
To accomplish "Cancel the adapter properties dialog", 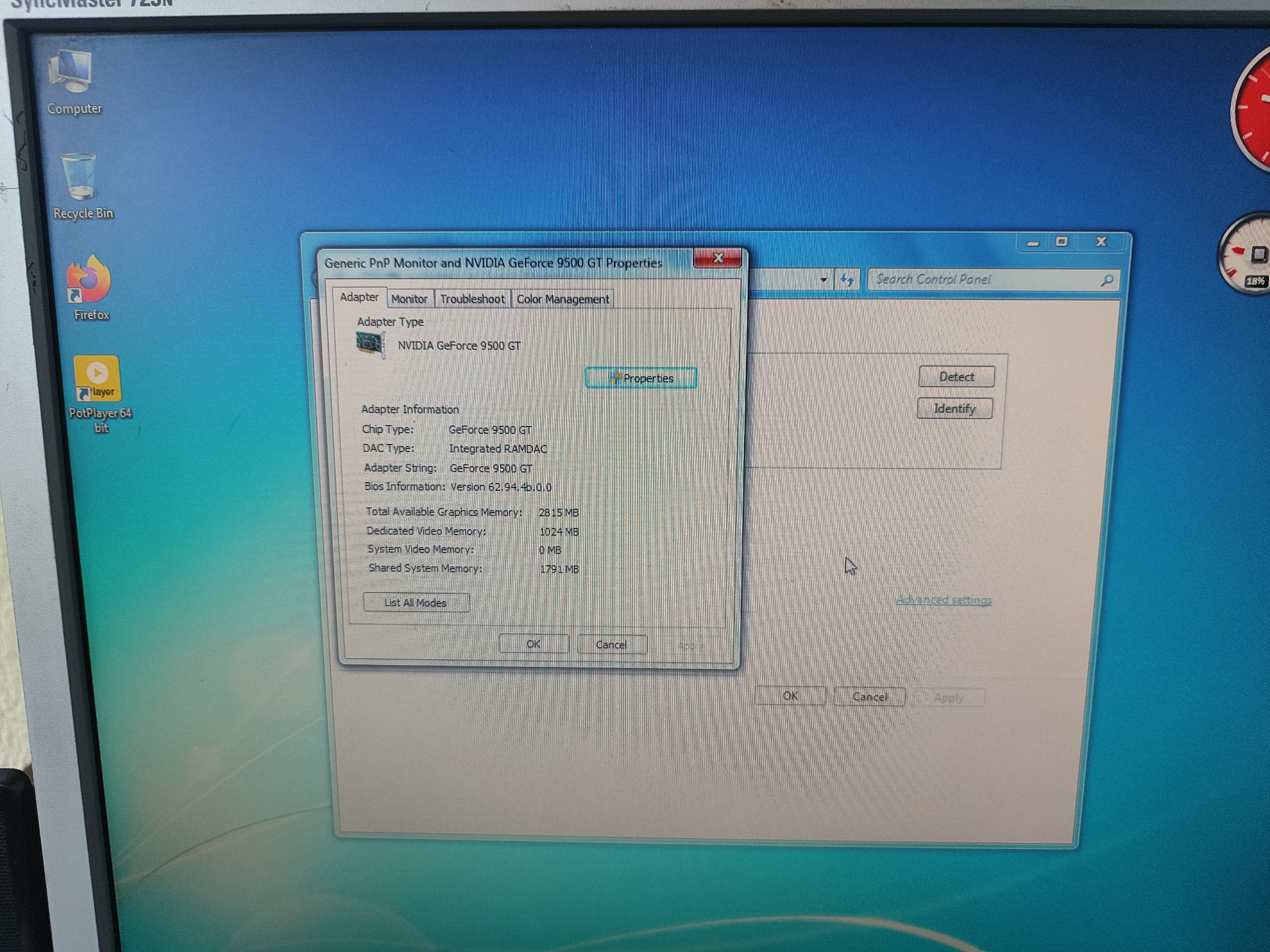I will 612,645.
